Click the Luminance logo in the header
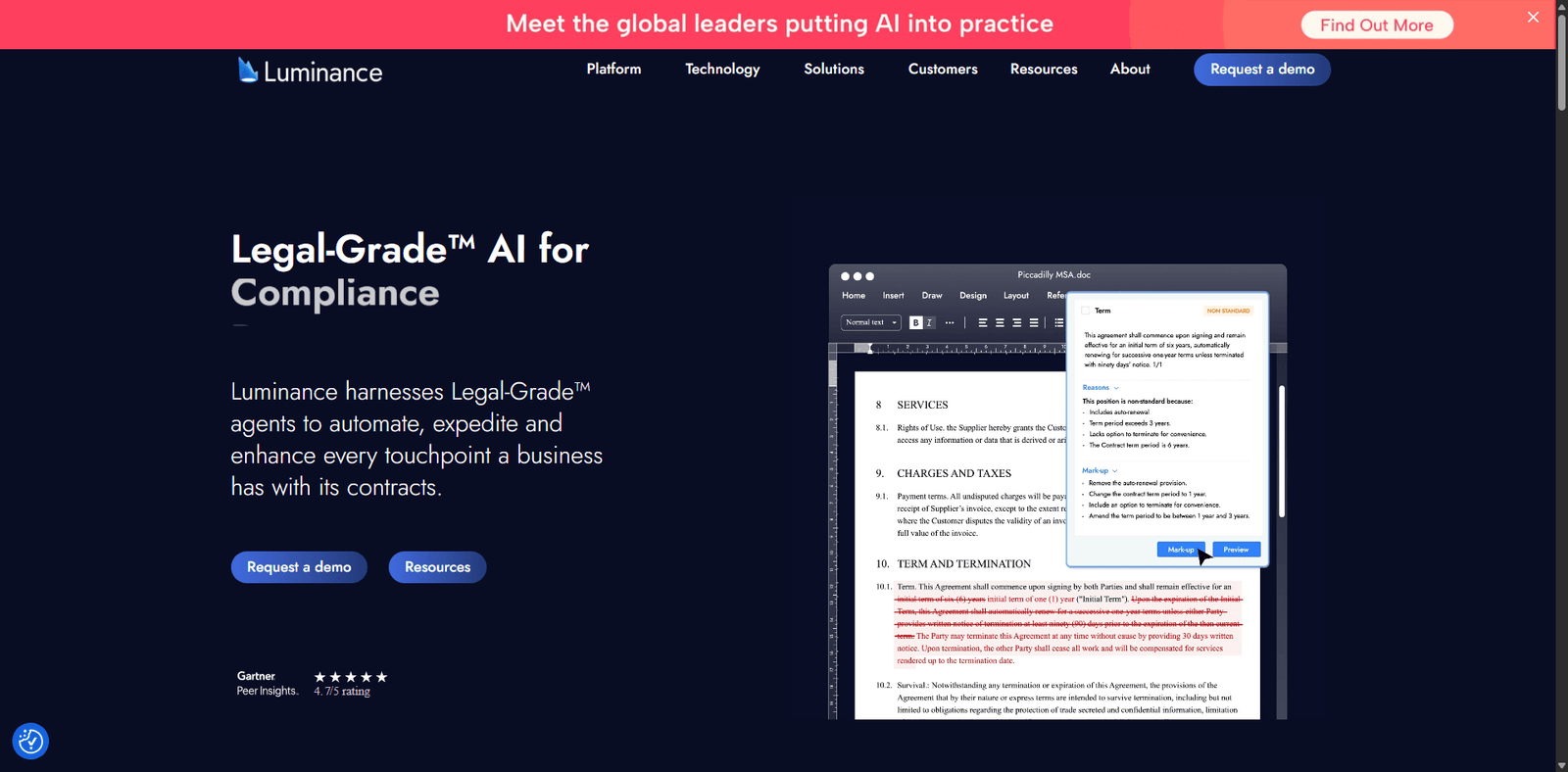 310,71
